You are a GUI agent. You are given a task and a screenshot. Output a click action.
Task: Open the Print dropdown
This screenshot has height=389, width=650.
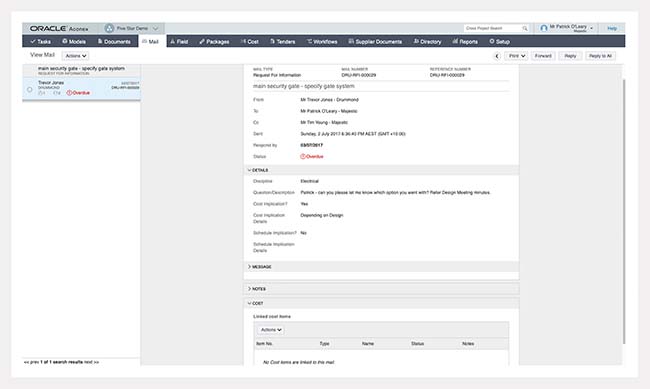(516, 56)
